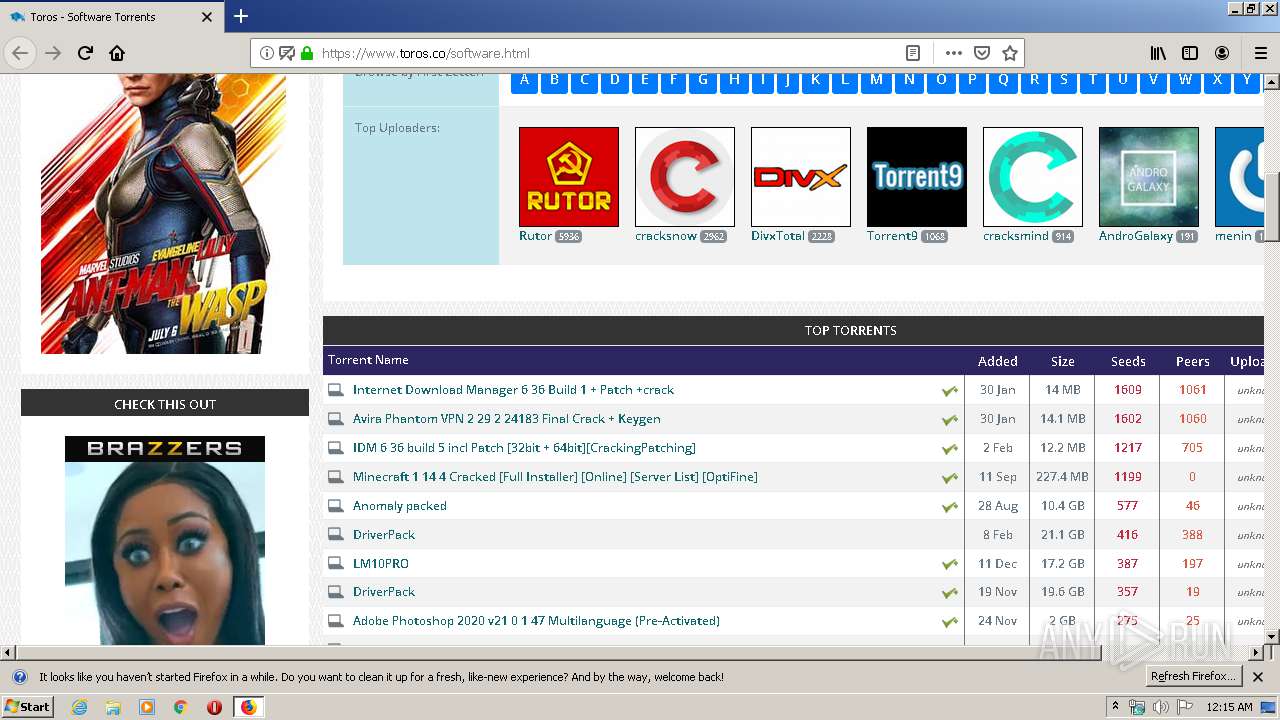Show sidebars toolbar icon

(1190, 53)
